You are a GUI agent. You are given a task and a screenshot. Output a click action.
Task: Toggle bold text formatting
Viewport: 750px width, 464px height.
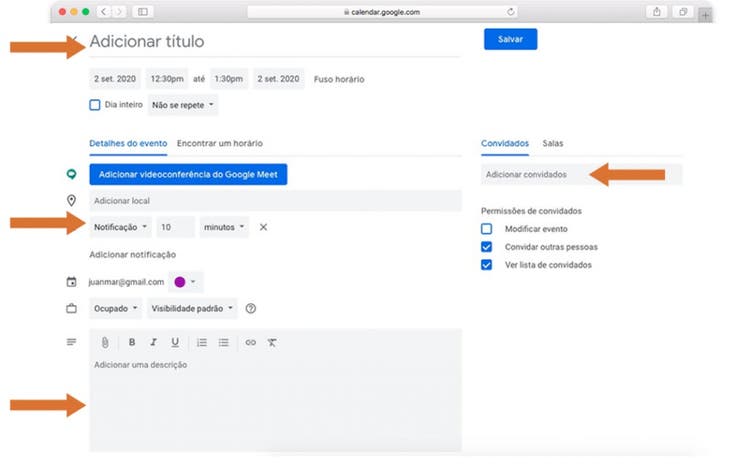[132, 342]
